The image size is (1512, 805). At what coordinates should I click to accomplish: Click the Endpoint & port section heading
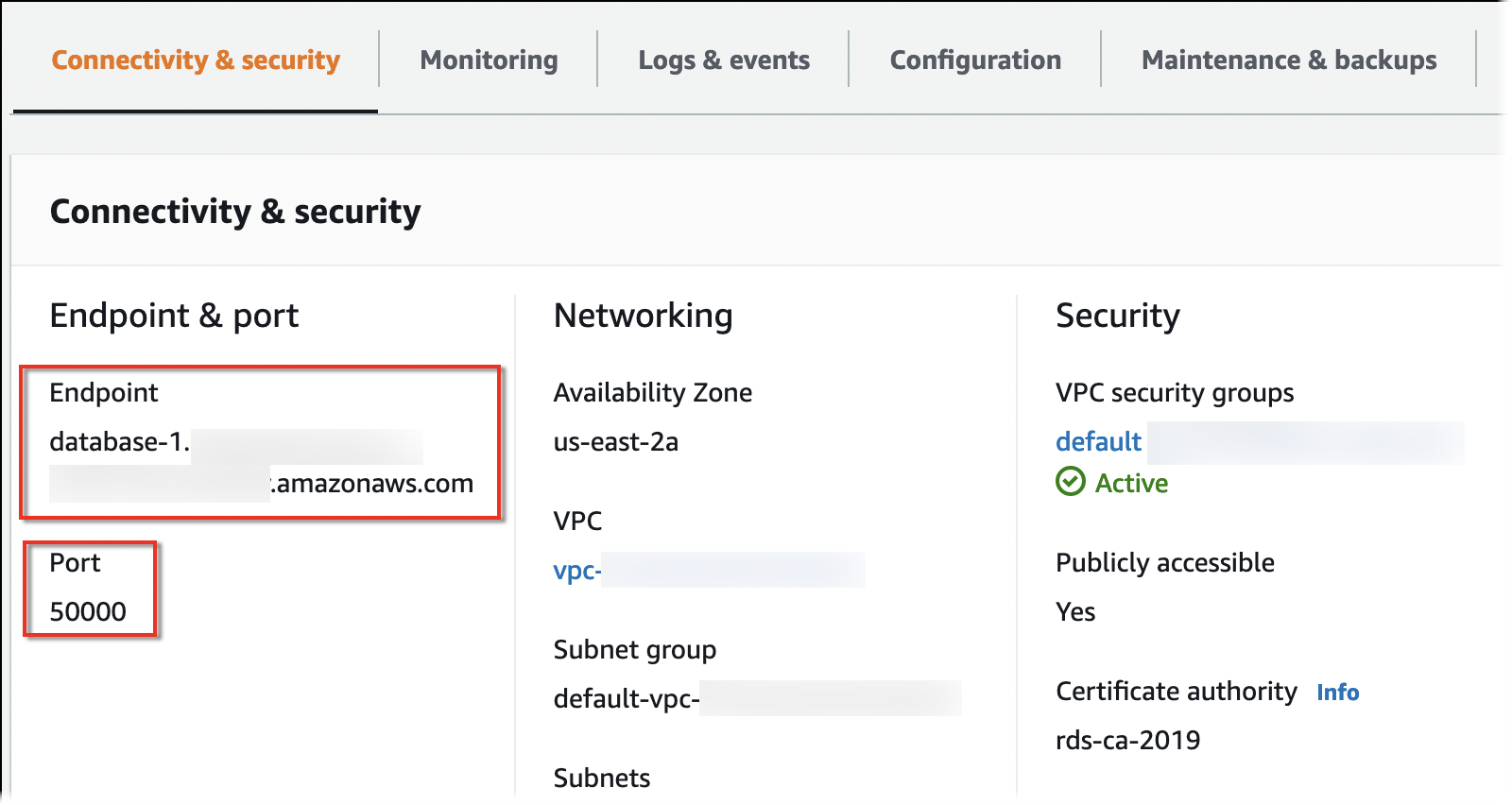[174, 316]
